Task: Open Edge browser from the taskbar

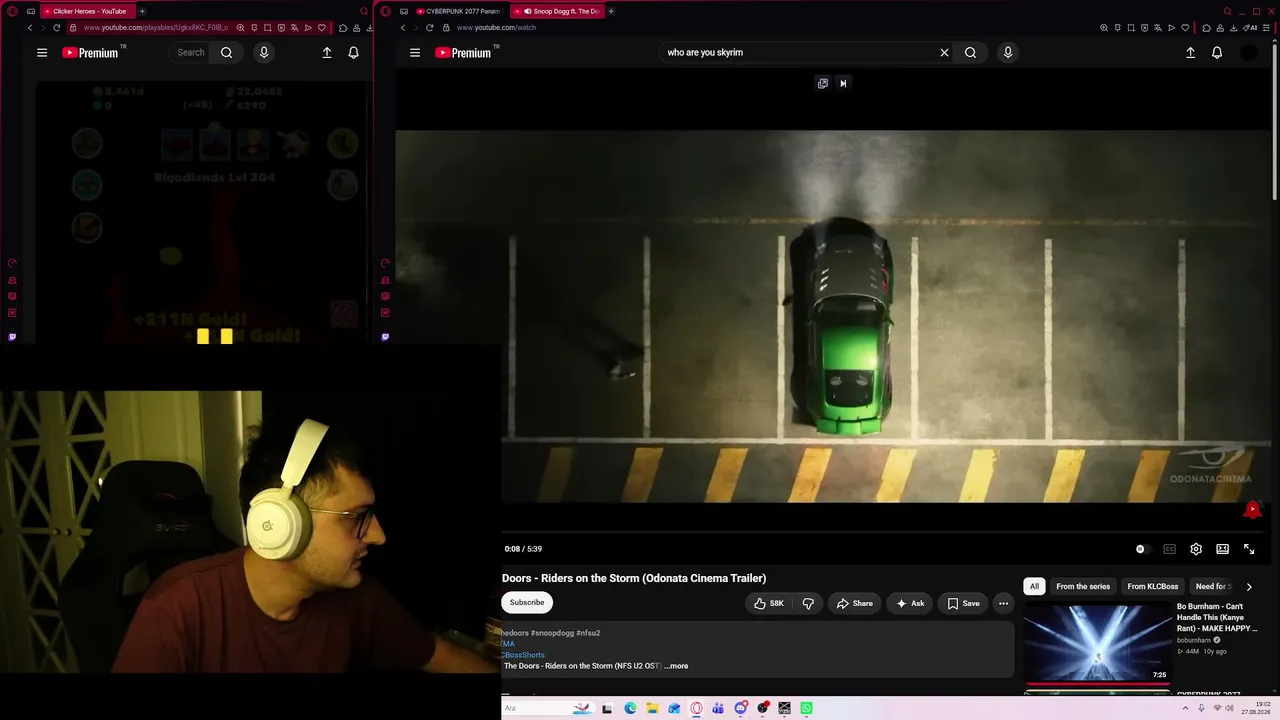Action: (x=630, y=709)
